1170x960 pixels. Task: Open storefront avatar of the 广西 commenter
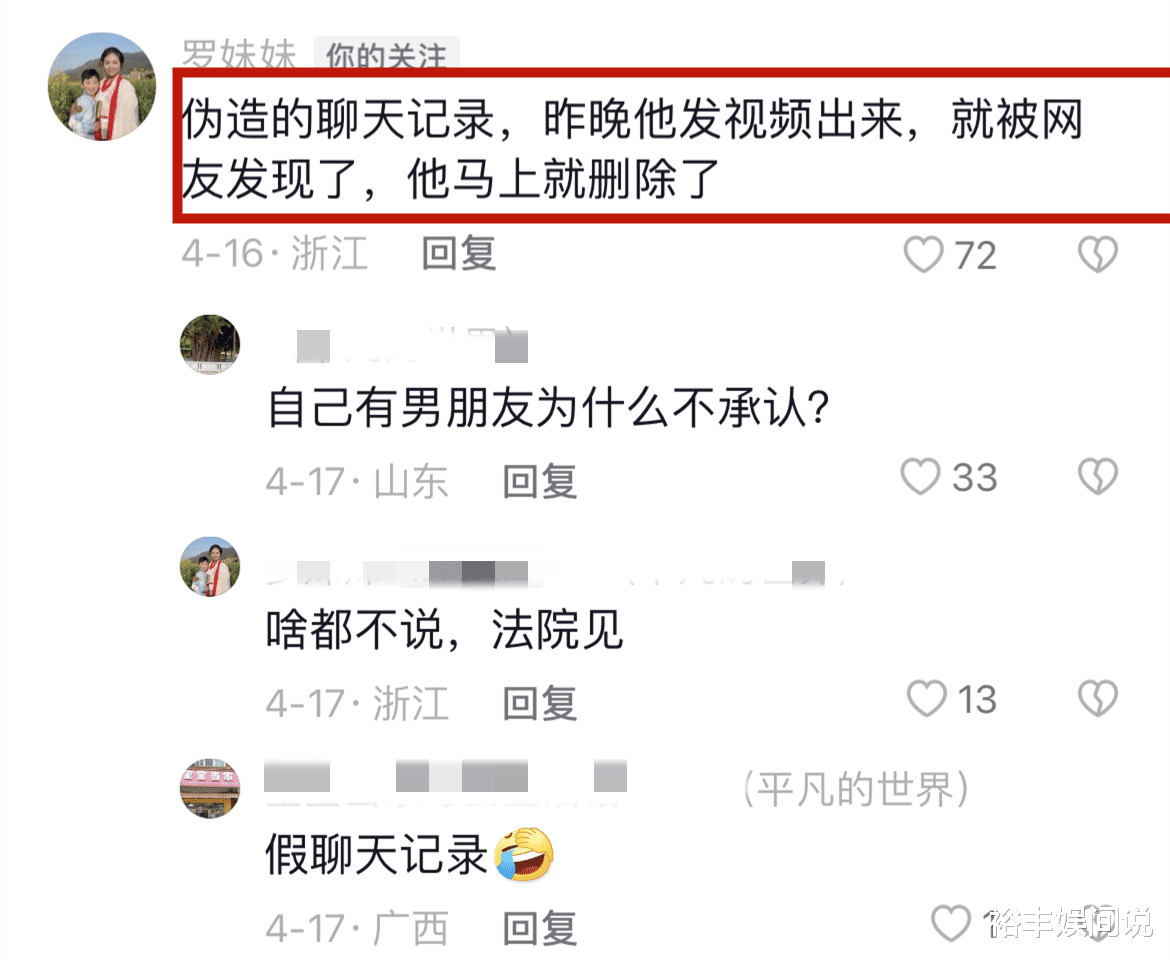point(210,788)
